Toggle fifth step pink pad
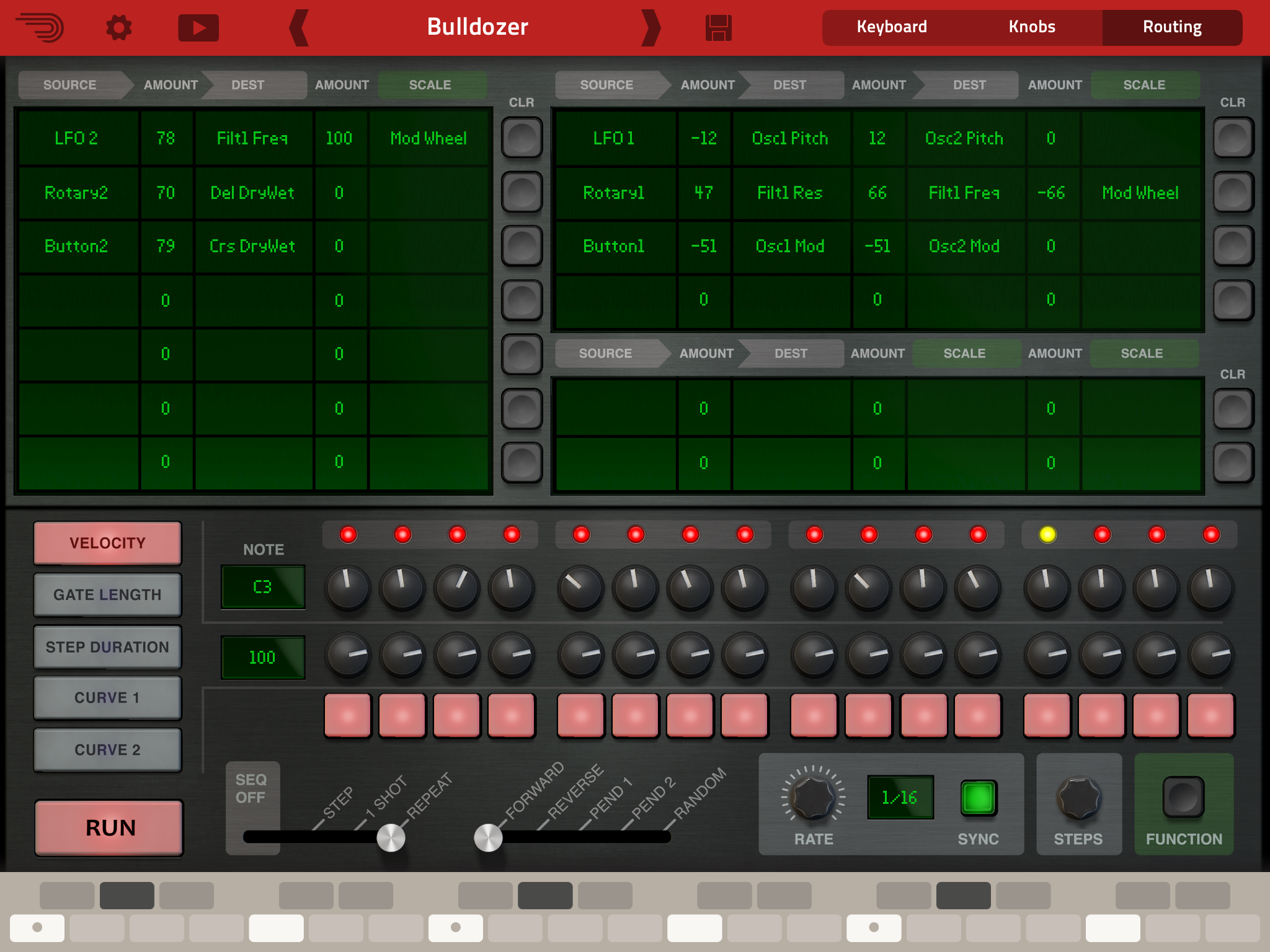The image size is (1270, 952). coord(581,715)
